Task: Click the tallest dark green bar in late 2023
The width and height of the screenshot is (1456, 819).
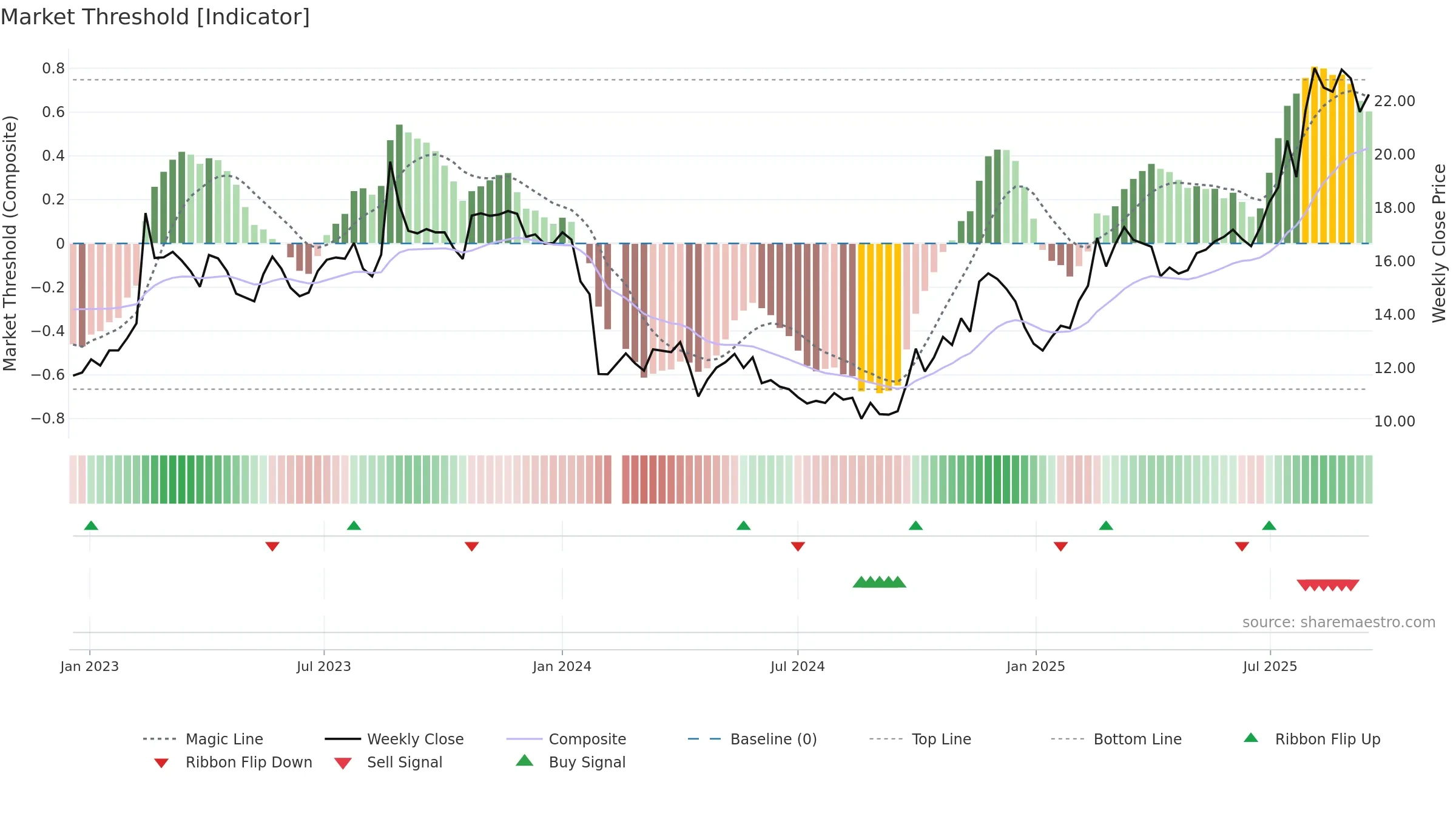Action: click(399, 184)
